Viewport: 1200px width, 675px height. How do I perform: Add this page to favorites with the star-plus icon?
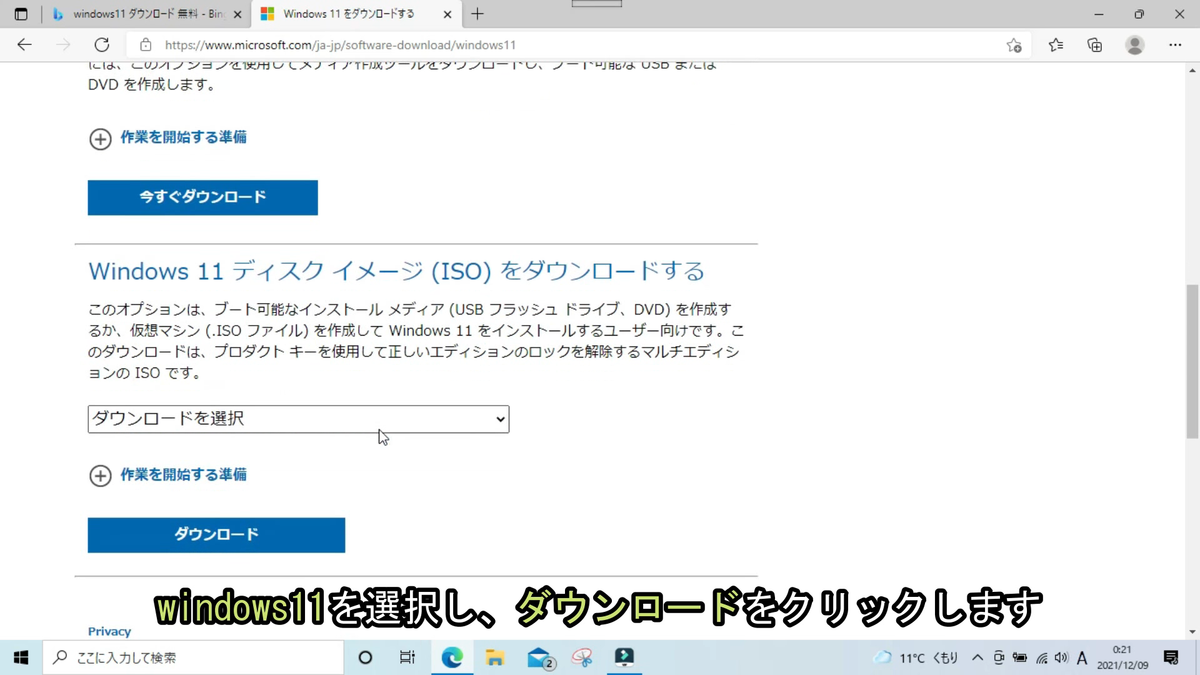tap(1014, 45)
